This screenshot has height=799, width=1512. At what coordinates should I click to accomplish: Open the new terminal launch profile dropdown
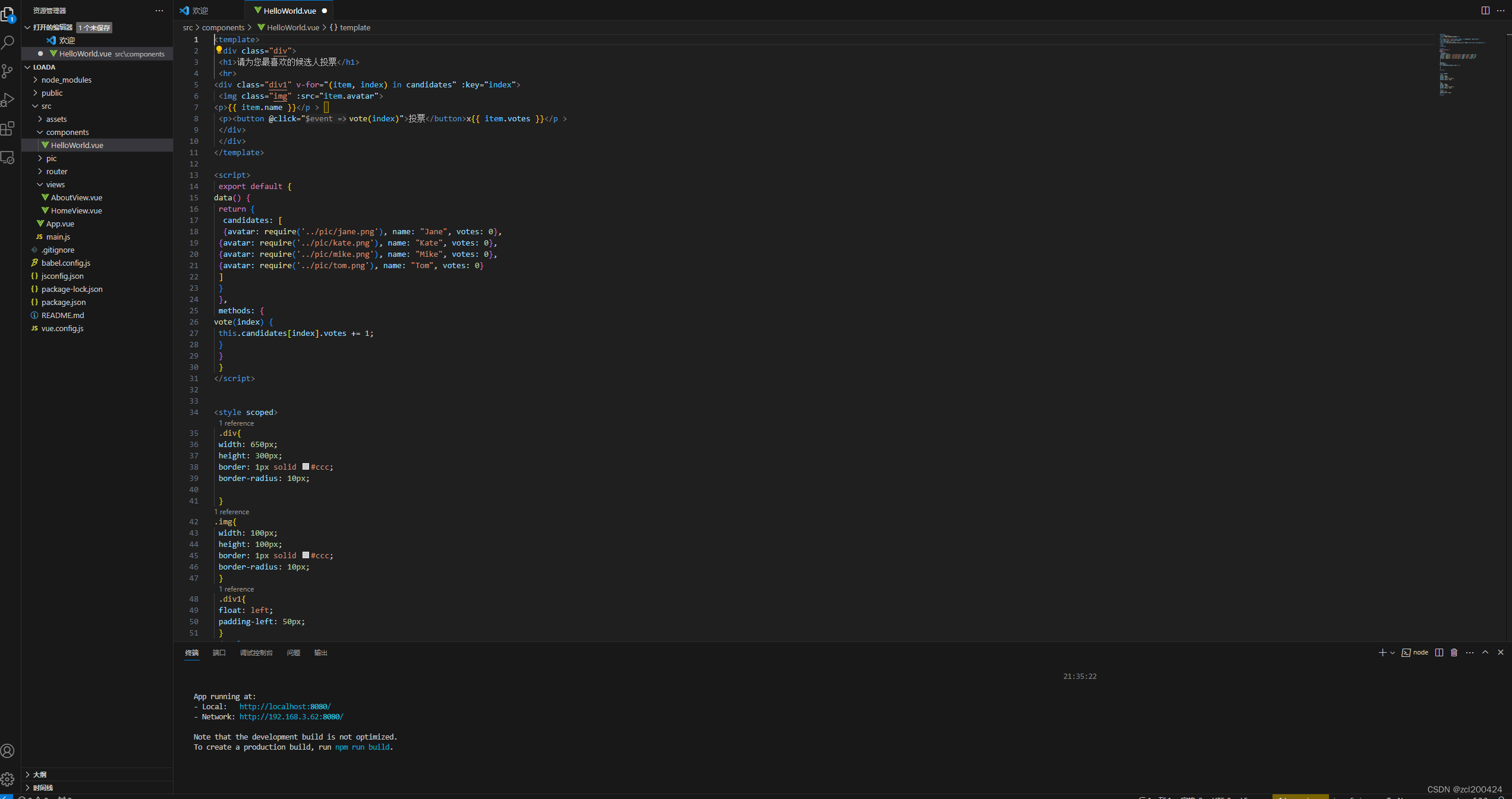tap(1392, 653)
